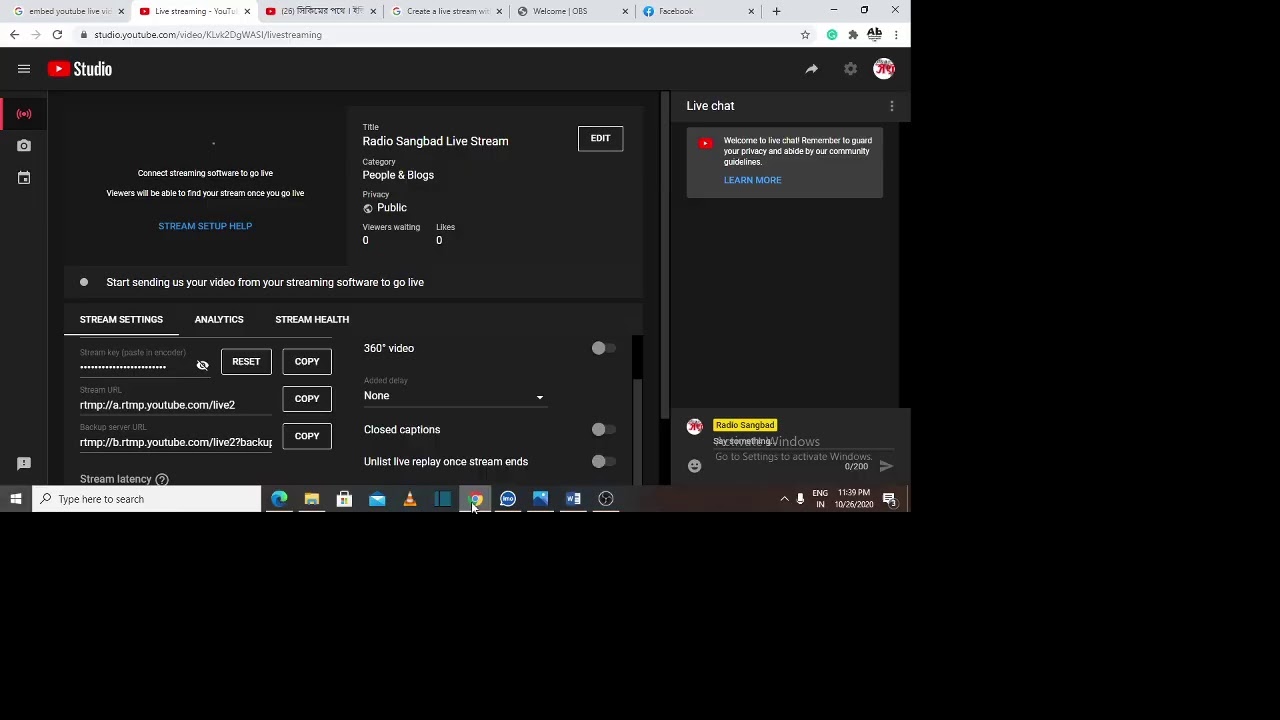Switch to the Stream Settings tab

pyautogui.click(x=121, y=320)
